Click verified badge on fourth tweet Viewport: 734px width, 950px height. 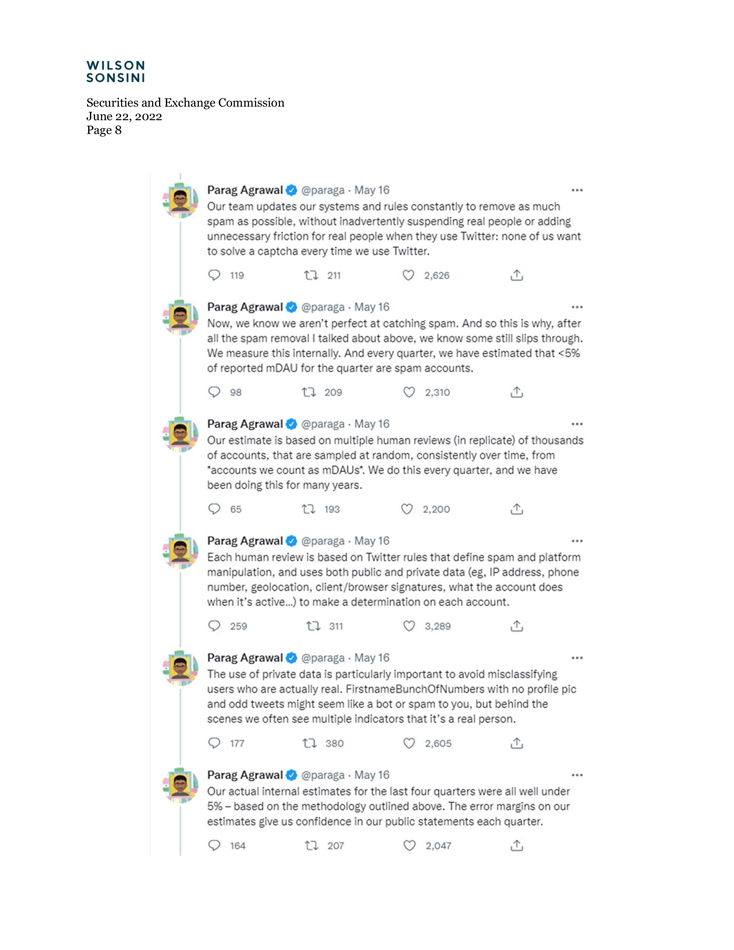pos(291,541)
